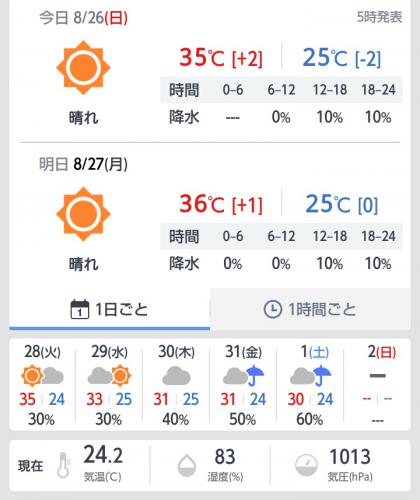Click the pressure gauge icon
The width and height of the screenshot is (420, 500).
306,465
